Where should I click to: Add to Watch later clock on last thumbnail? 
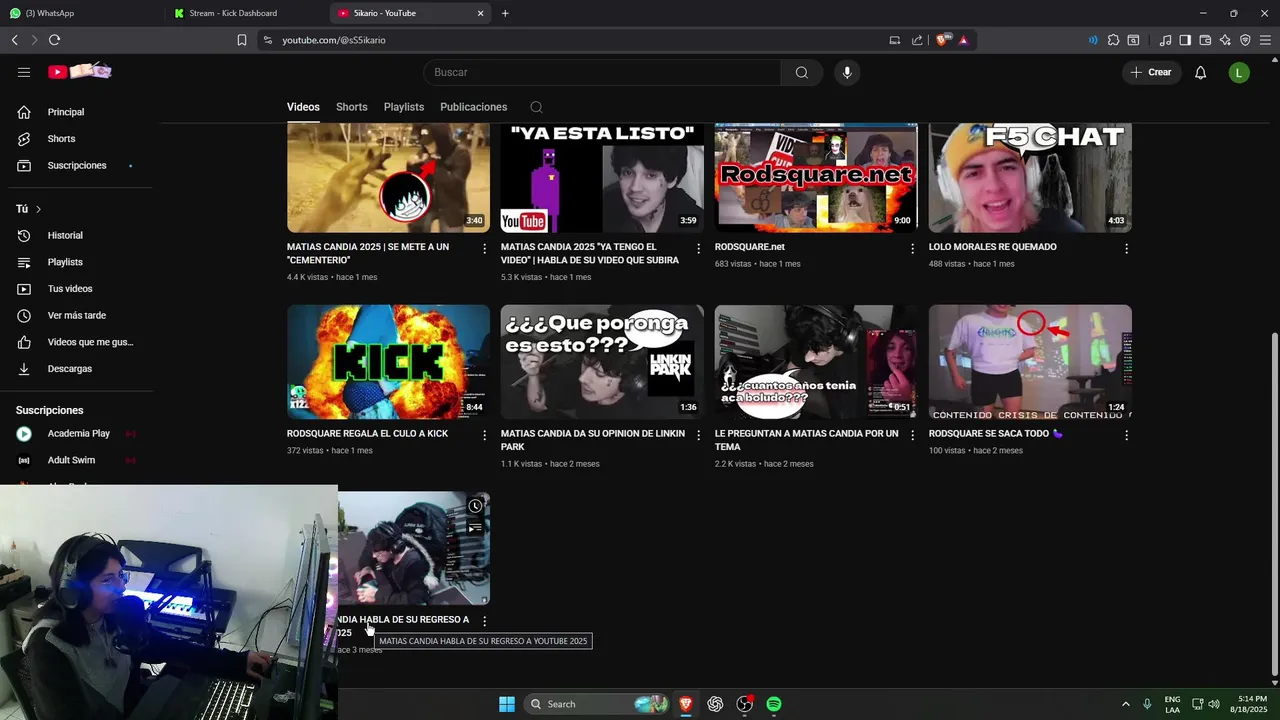pos(475,506)
